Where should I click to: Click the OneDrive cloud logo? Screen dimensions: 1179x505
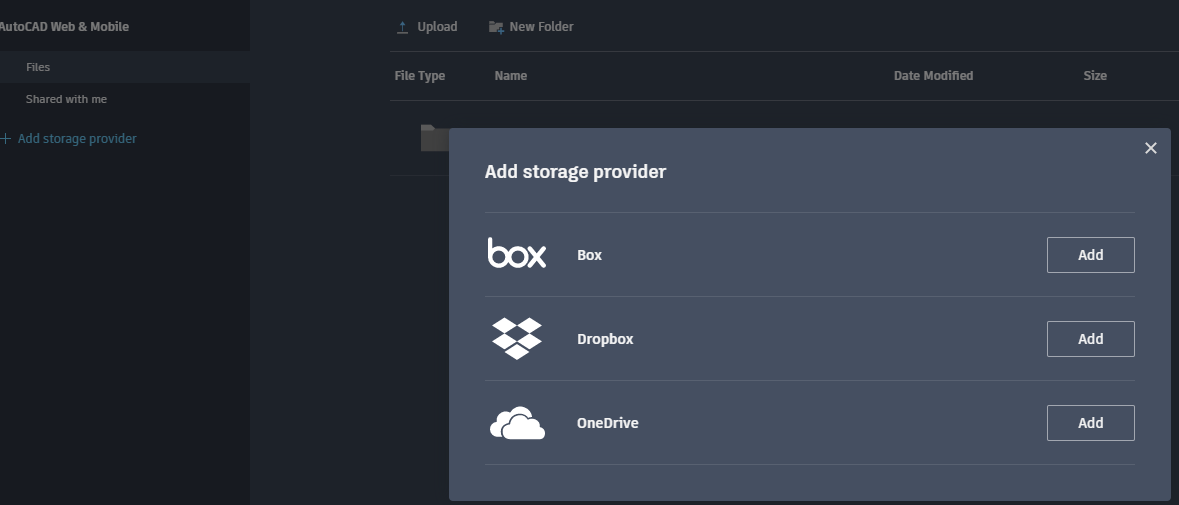tap(517, 423)
